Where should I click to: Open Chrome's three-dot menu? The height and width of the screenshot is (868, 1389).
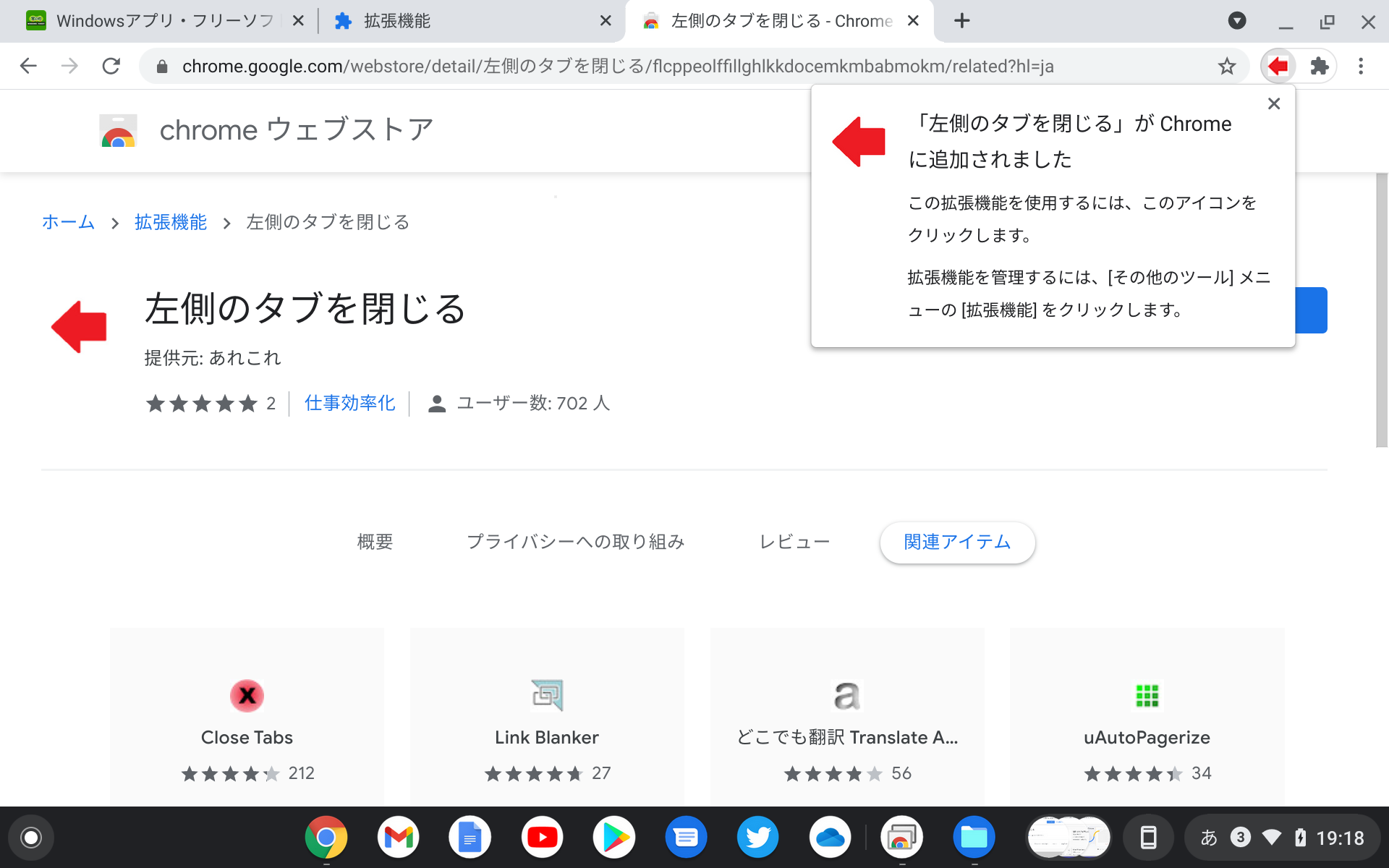(1360, 66)
